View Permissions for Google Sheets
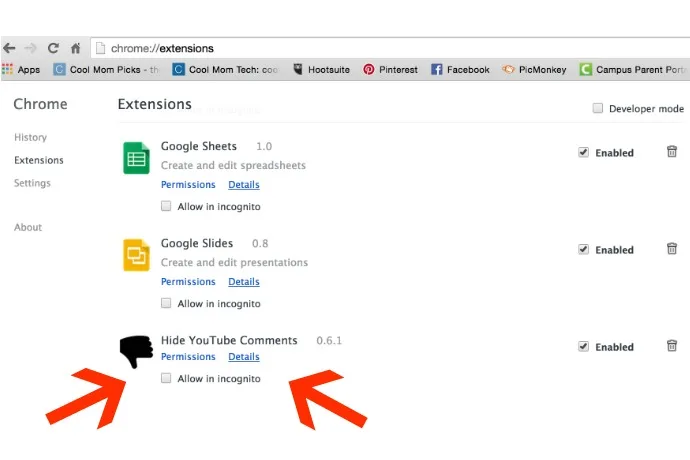The height and width of the screenshot is (460, 690). coord(188,185)
